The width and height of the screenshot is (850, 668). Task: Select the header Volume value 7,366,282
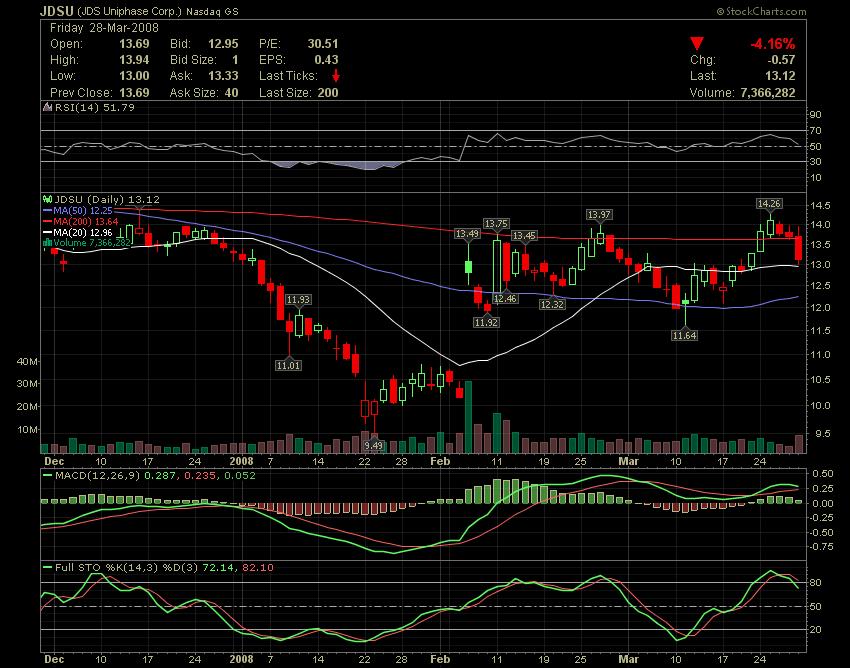click(768, 92)
